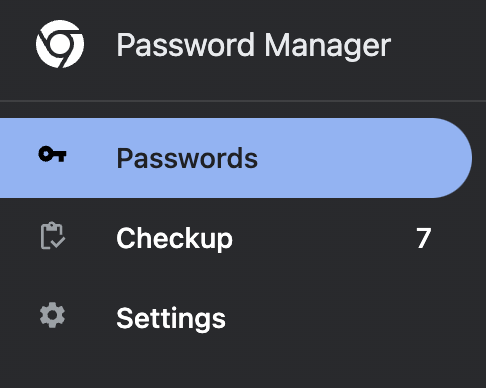Click the Chrome logo icon
Image resolution: width=486 pixels, height=388 pixels.
60,44
